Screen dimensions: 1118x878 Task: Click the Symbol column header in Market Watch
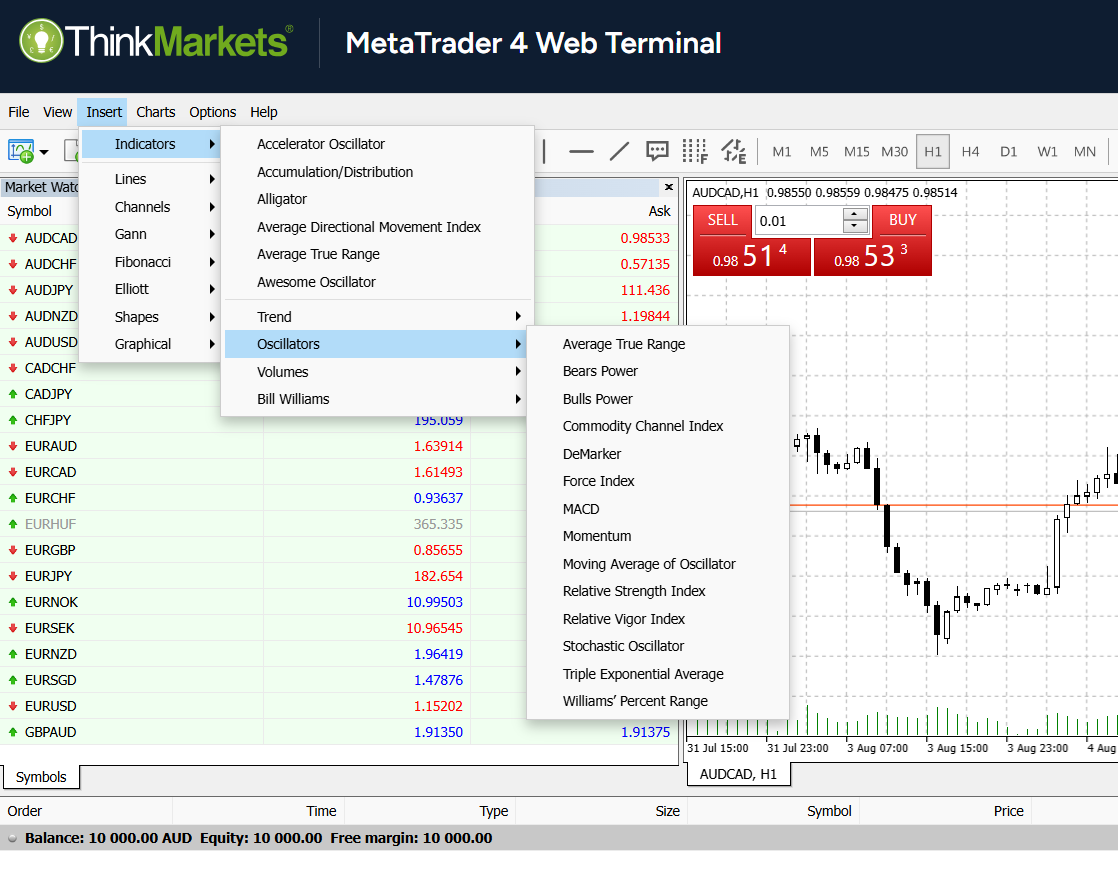point(29,211)
